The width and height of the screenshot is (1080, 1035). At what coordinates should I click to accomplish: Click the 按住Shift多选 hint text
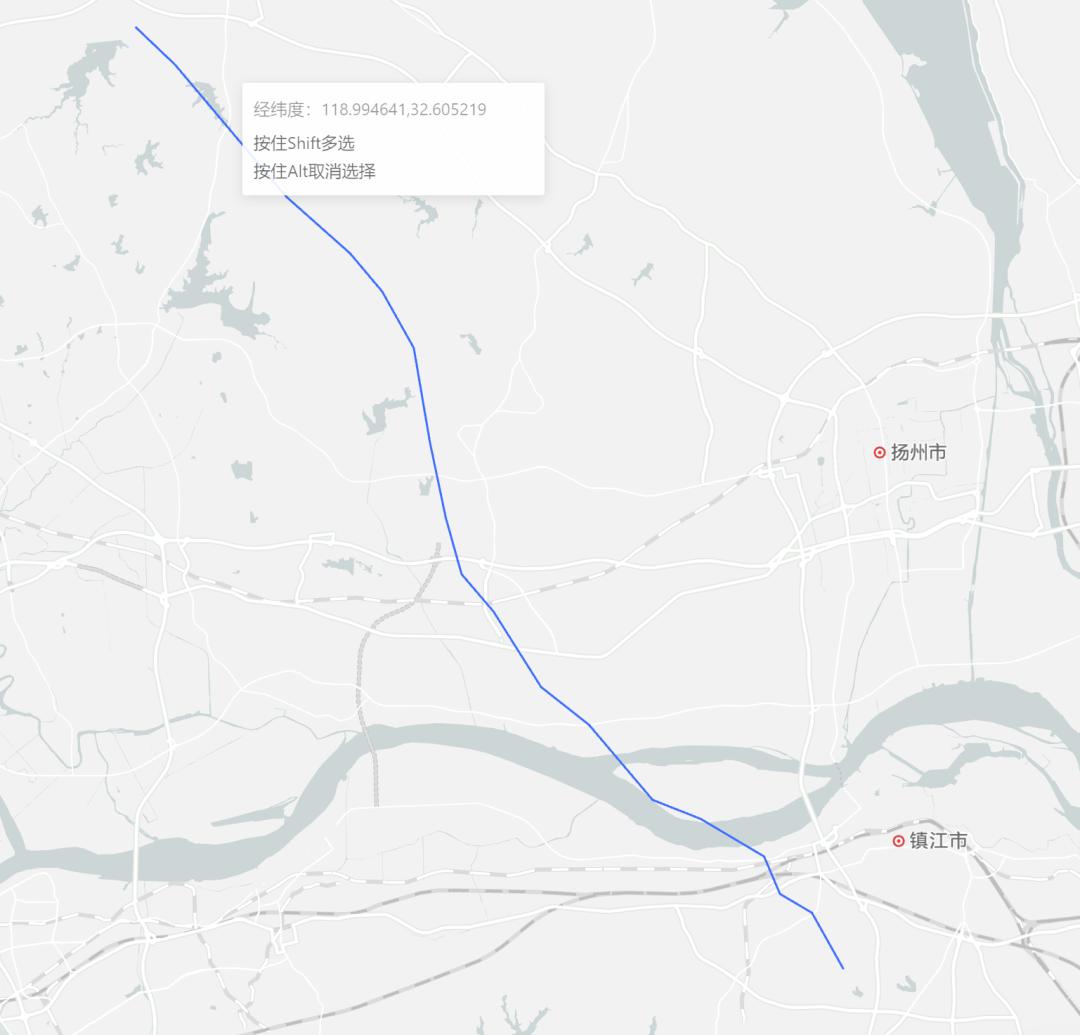click(x=304, y=143)
